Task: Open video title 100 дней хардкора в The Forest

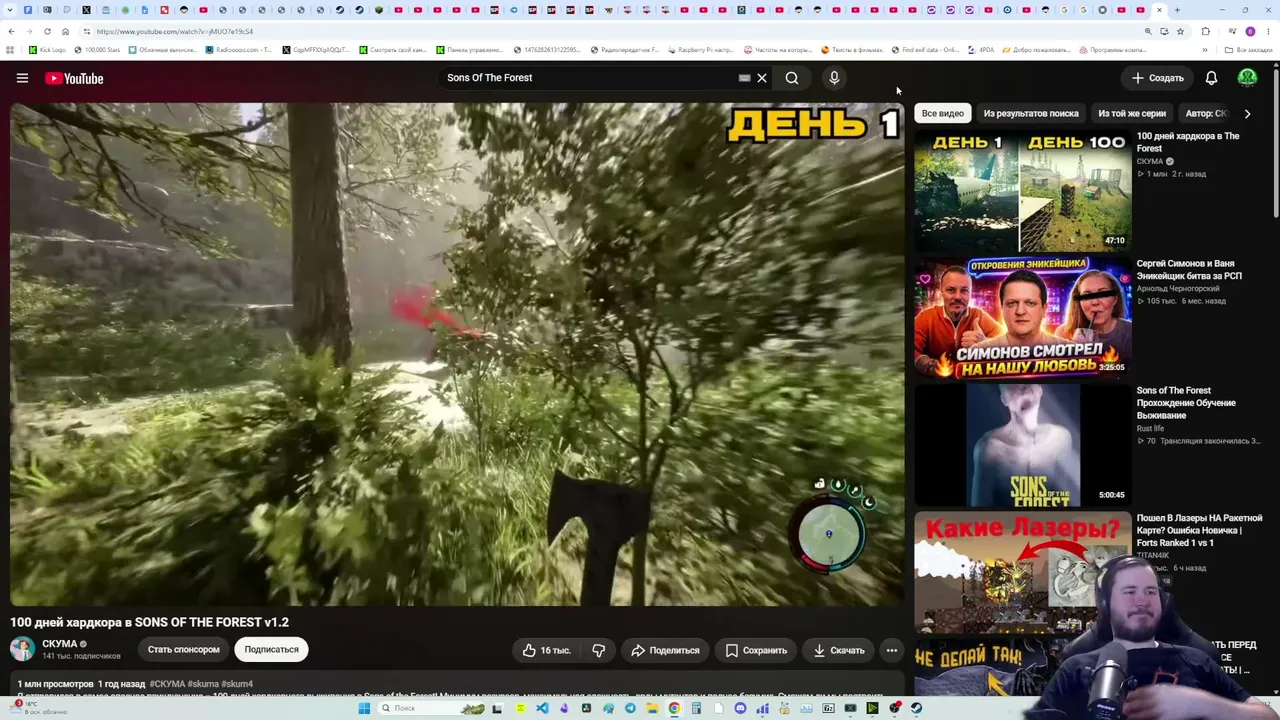Action: (1188, 142)
